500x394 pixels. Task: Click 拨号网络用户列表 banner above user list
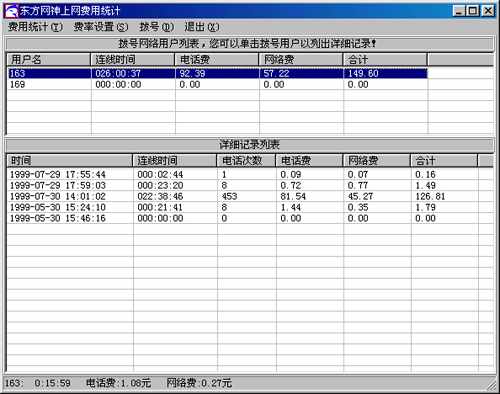tap(249, 43)
